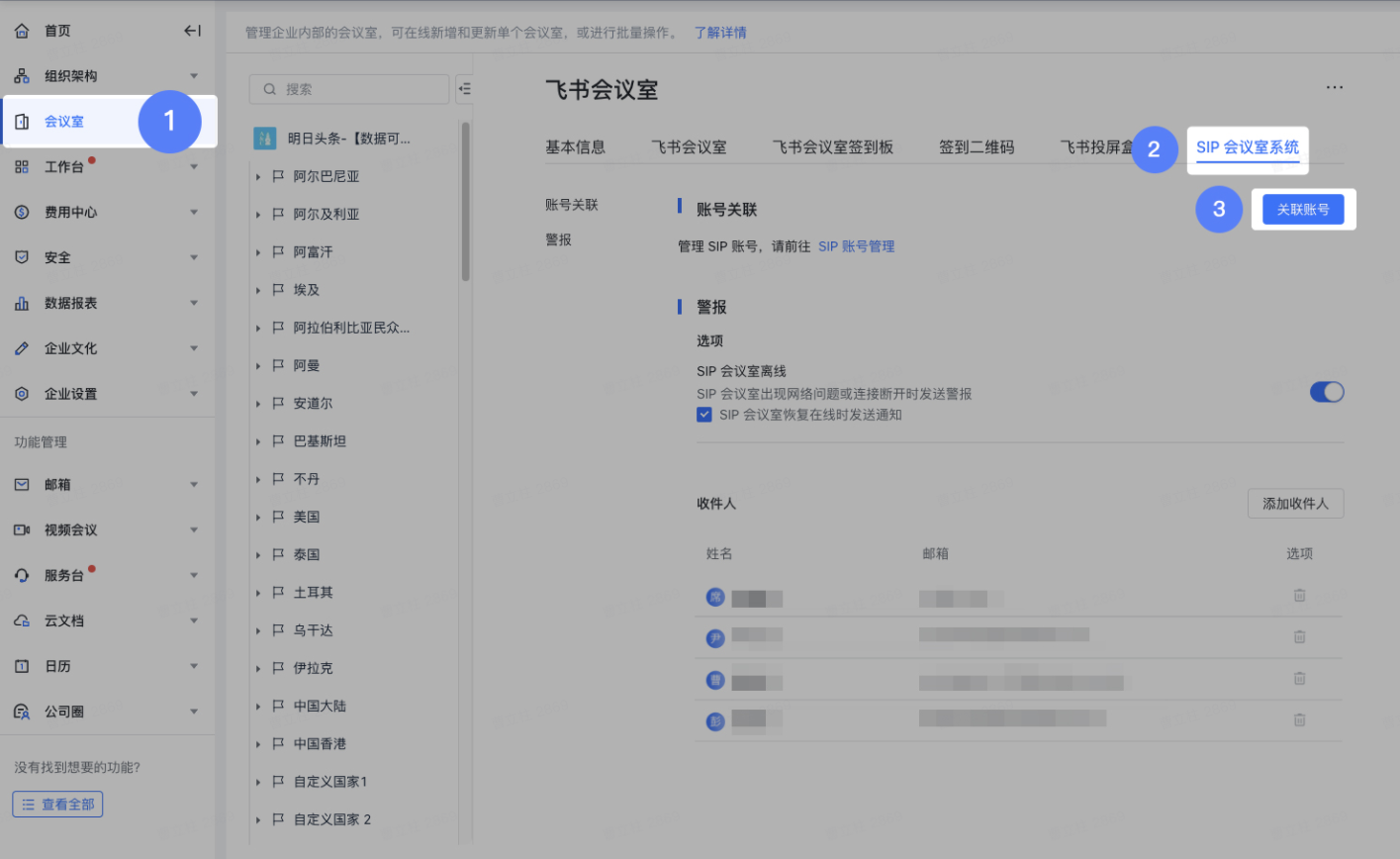Screen dimensions: 1400x859
Task: Uncheck SIP 会议室恢复在线时发送通知
Action: 704,416
